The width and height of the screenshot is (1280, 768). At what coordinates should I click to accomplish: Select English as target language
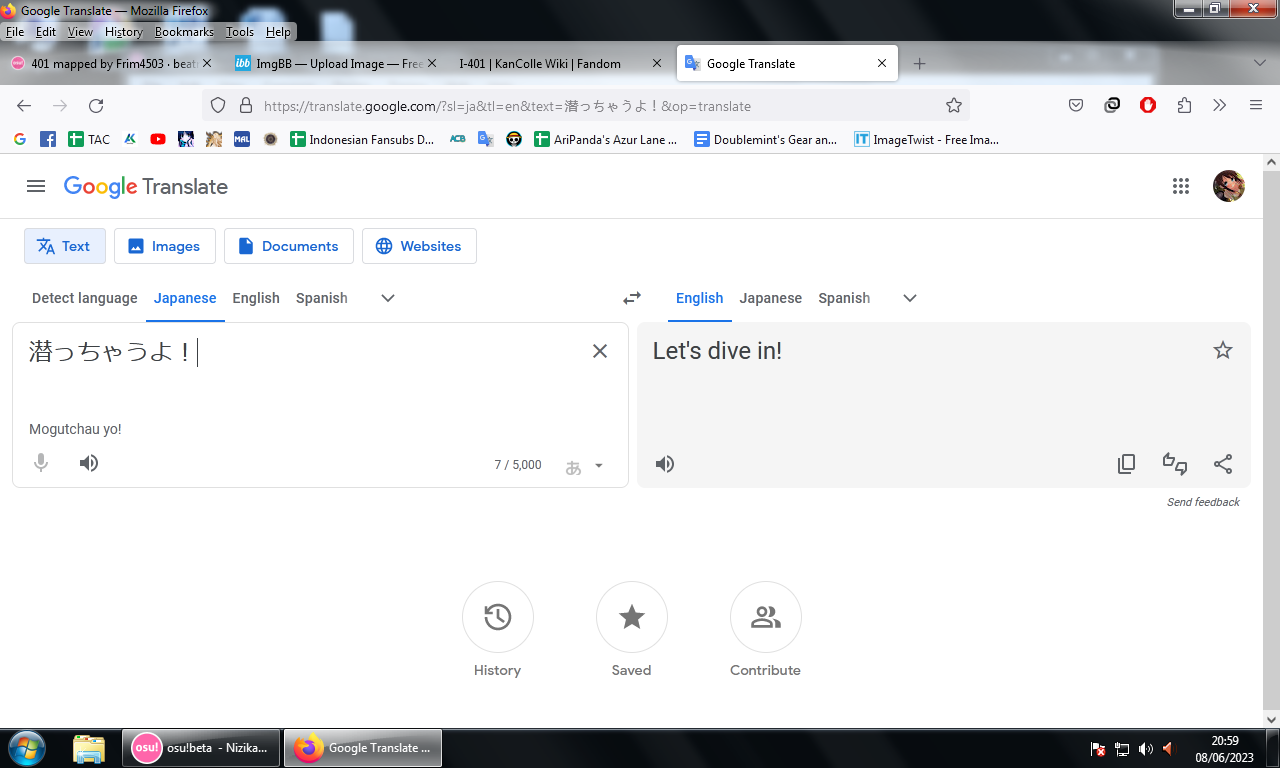(699, 298)
